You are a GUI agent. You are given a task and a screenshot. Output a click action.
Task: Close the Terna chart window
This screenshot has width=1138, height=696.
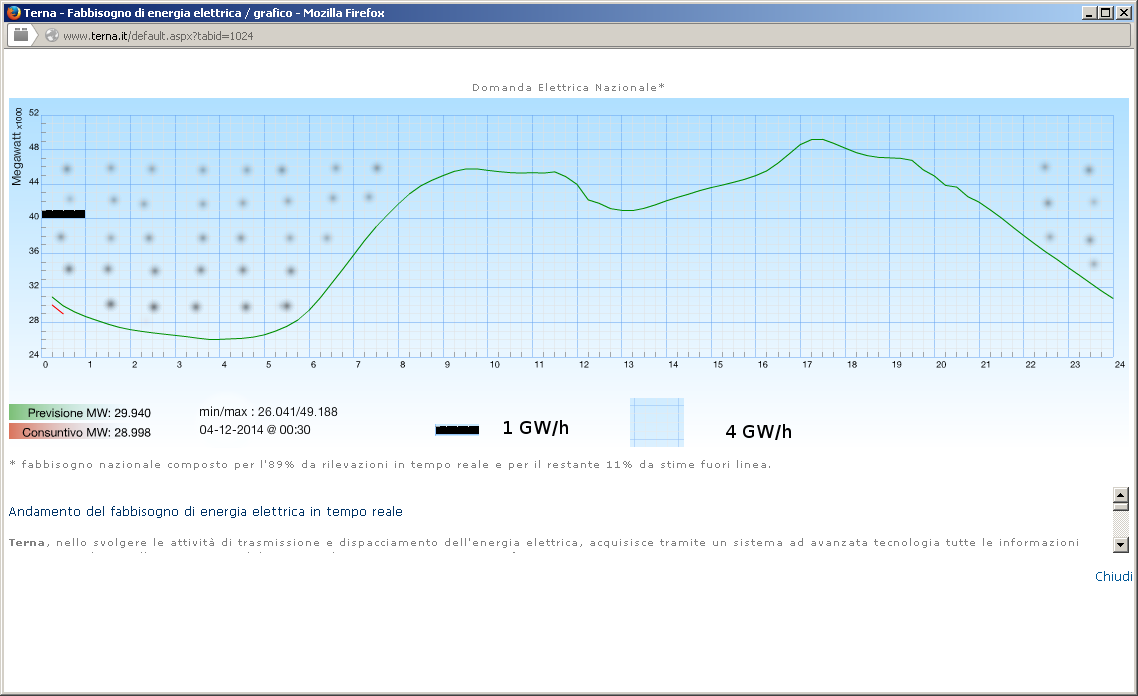(x=1122, y=13)
